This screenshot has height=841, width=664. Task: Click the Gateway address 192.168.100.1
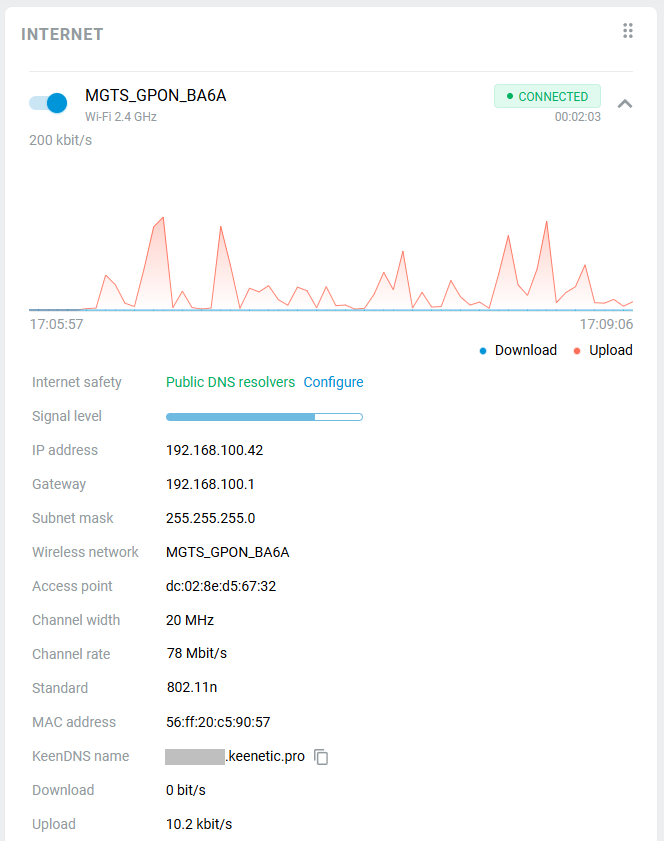[210, 484]
